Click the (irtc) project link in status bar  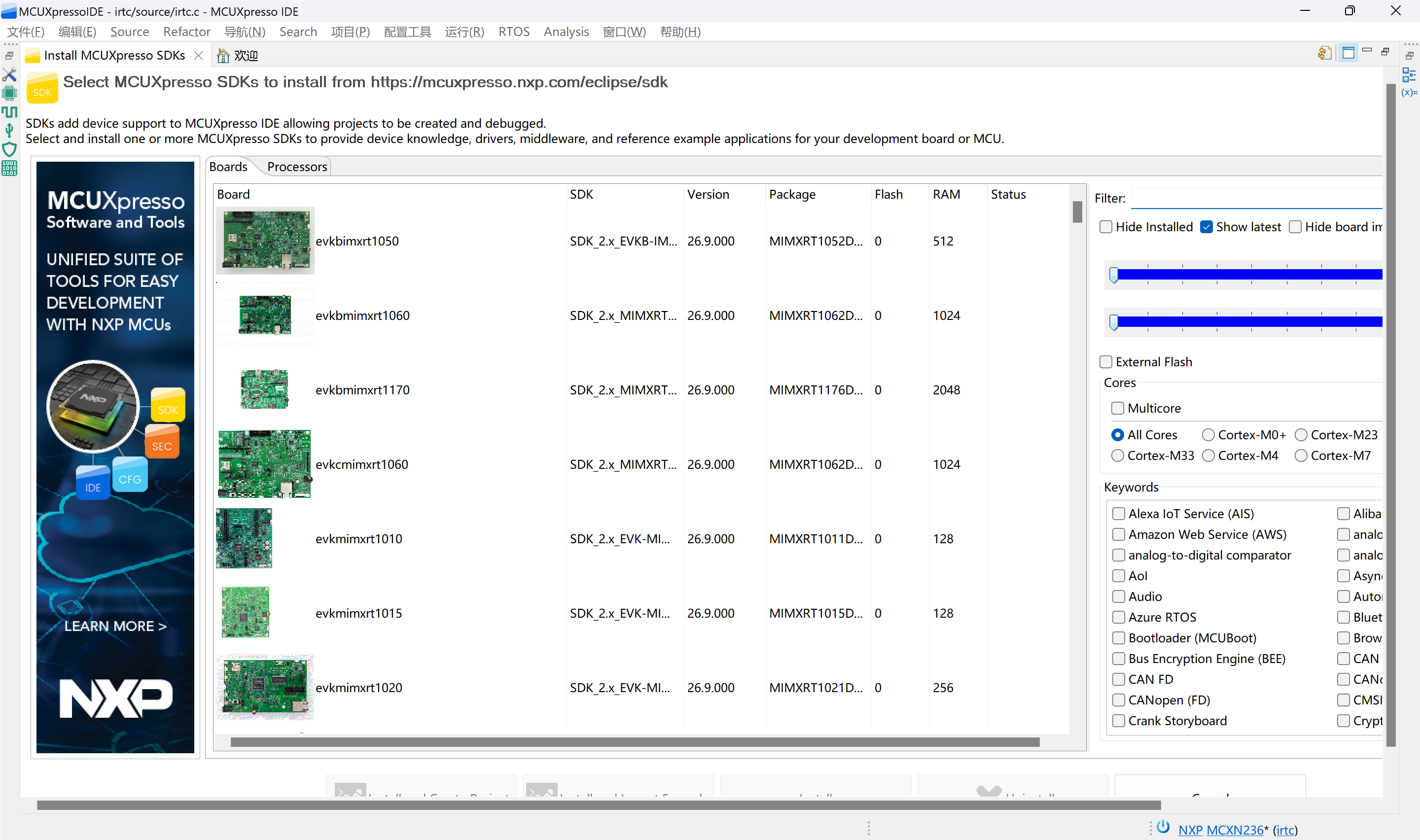(1285, 830)
